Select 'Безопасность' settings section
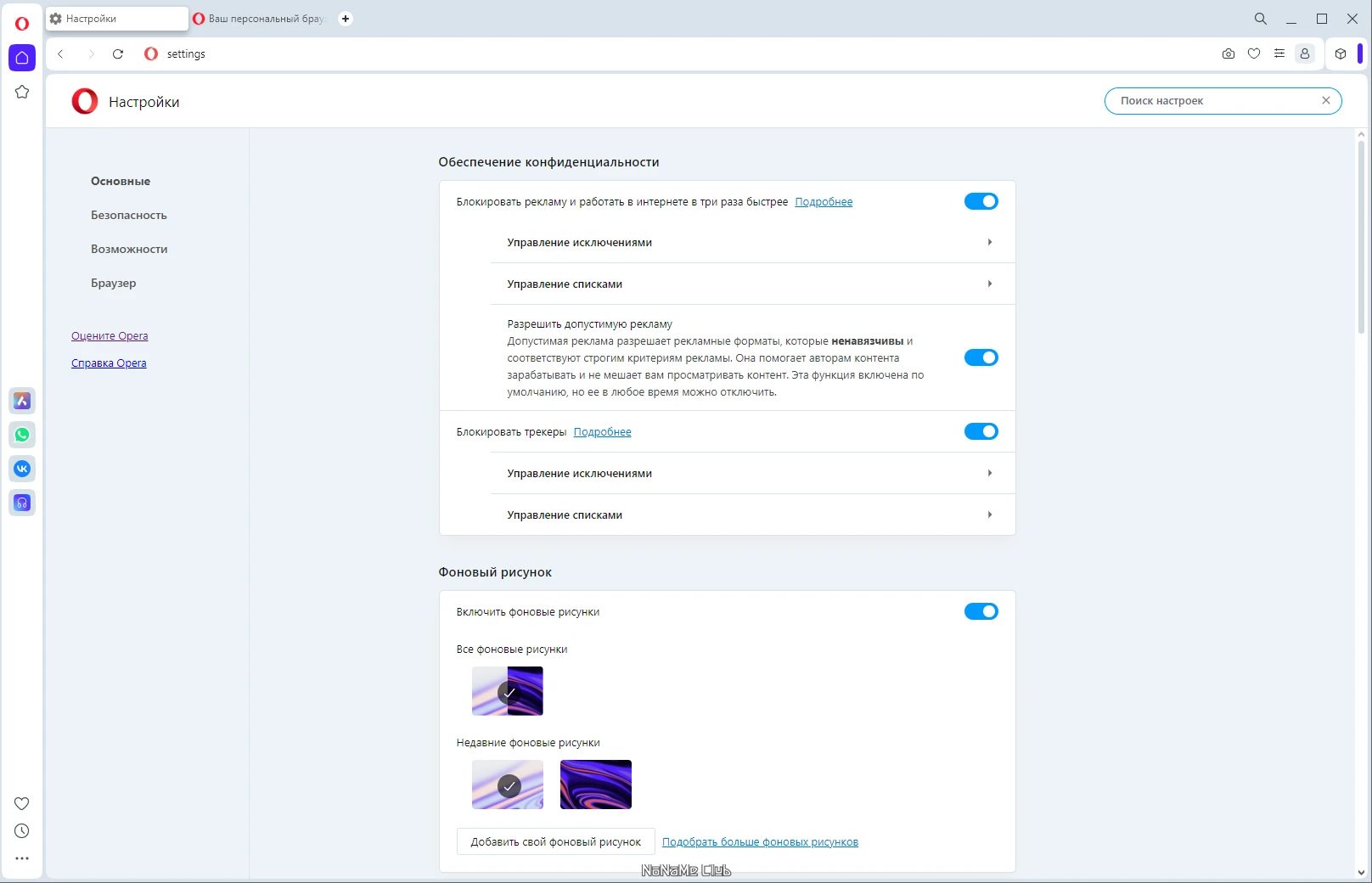Screen dimensions: 1372x883 129,215
